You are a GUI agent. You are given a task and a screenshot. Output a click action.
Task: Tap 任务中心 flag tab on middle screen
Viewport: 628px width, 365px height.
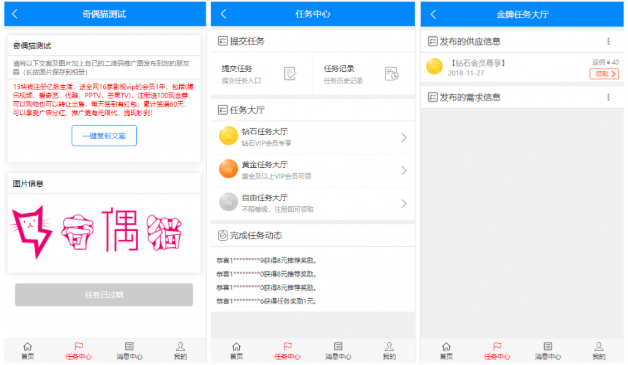pos(288,351)
